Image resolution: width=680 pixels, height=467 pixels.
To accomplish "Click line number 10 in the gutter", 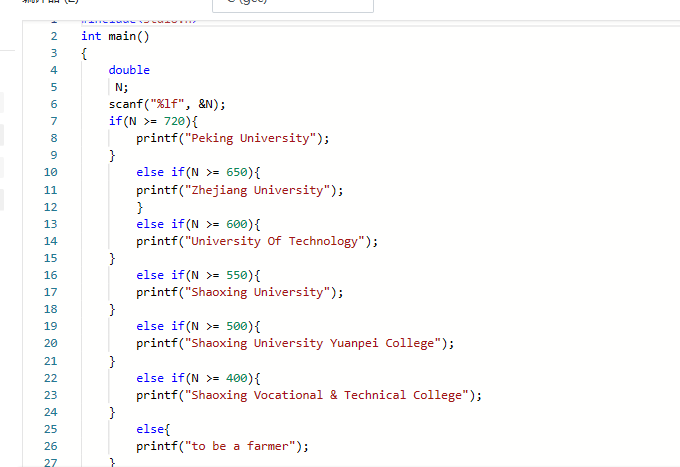I will (x=50, y=173).
